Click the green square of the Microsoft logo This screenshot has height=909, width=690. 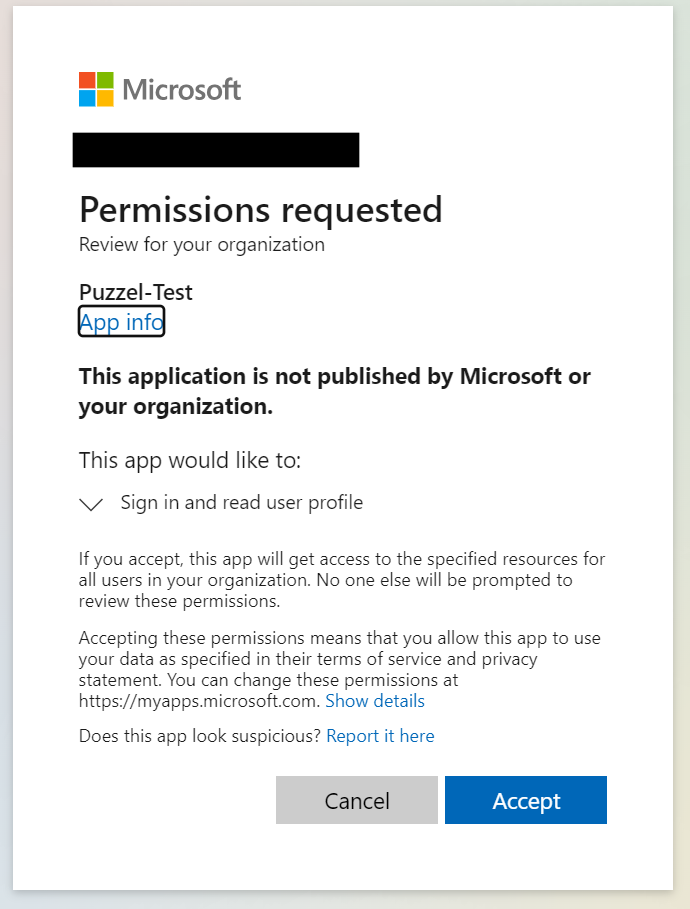point(103,80)
